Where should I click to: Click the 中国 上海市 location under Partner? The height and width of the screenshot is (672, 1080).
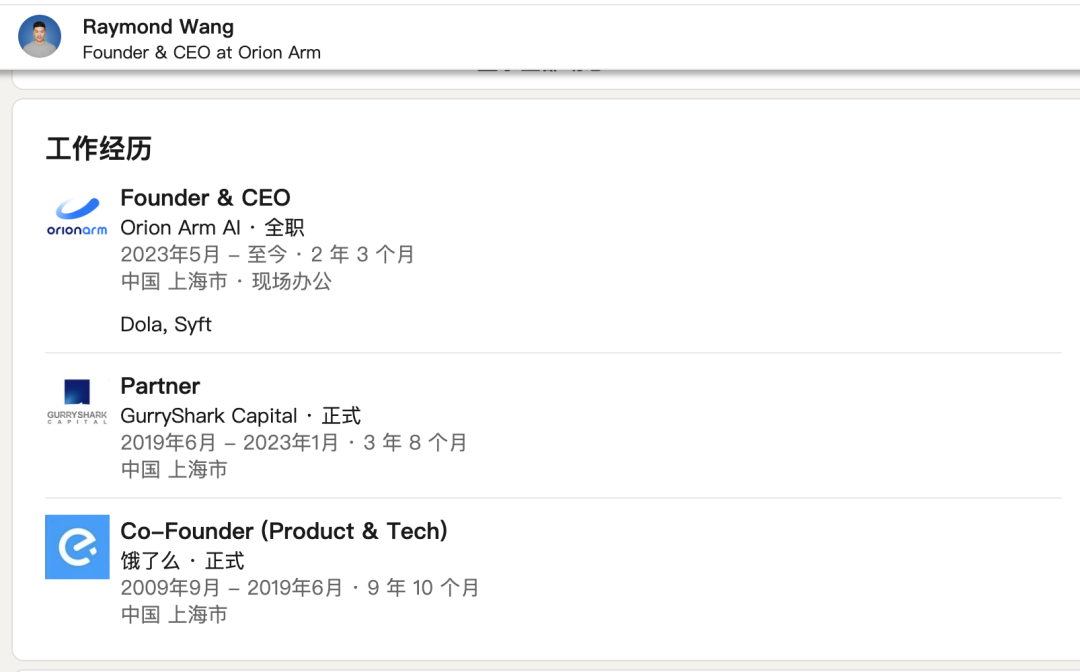pos(174,469)
